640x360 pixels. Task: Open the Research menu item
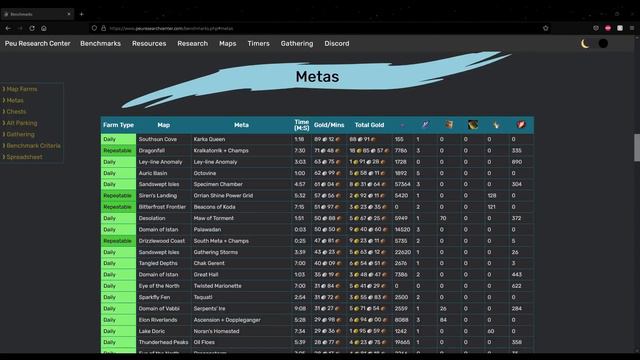(x=193, y=43)
